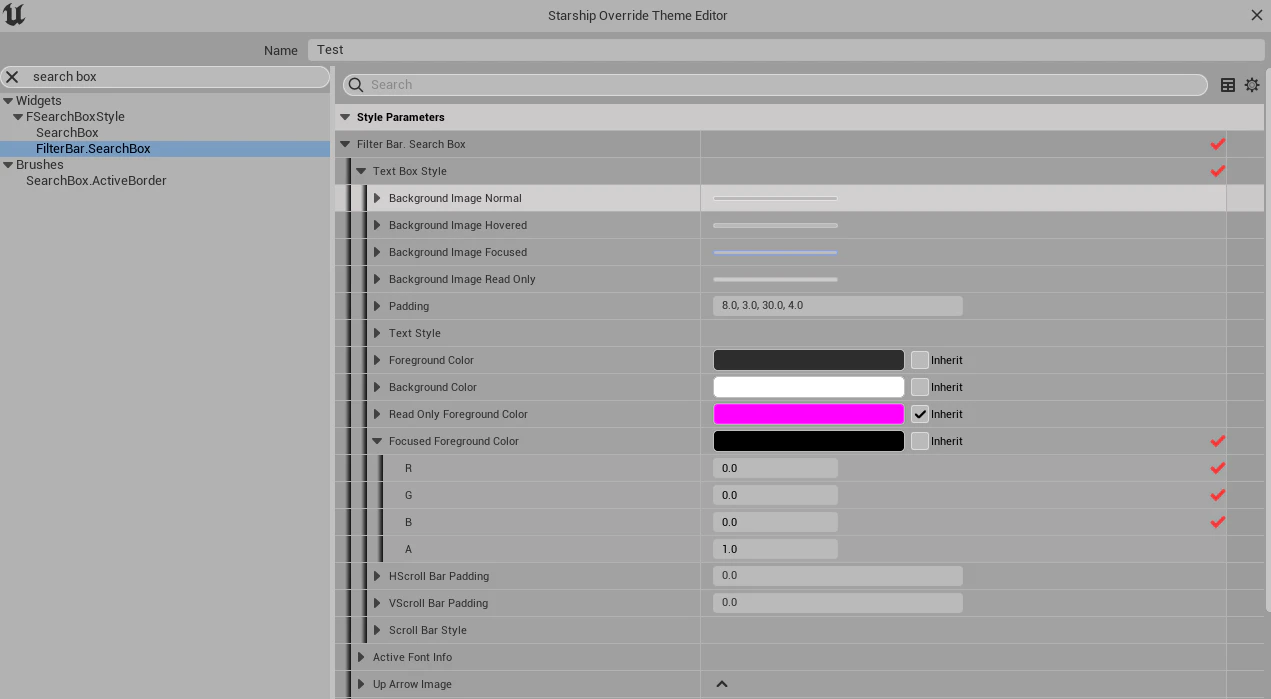Expand the Text Style property
Image resolution: width=1271 pixels, height=699 pixels.
pos(377,333)
